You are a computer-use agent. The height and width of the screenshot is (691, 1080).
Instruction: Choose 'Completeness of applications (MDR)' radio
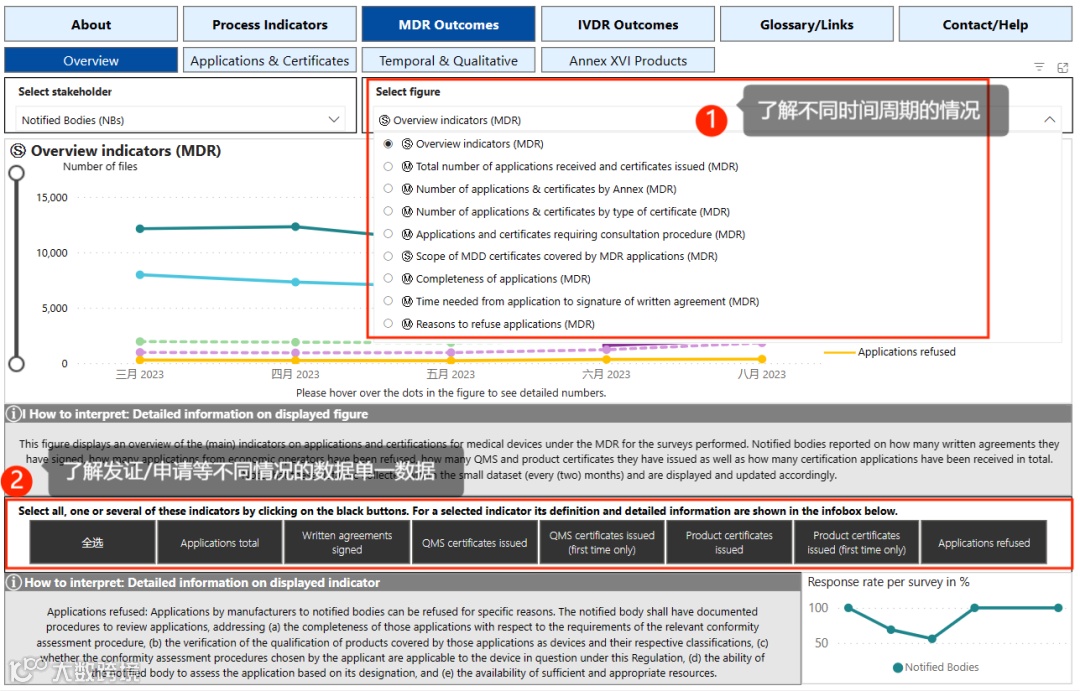click(388, 278)
